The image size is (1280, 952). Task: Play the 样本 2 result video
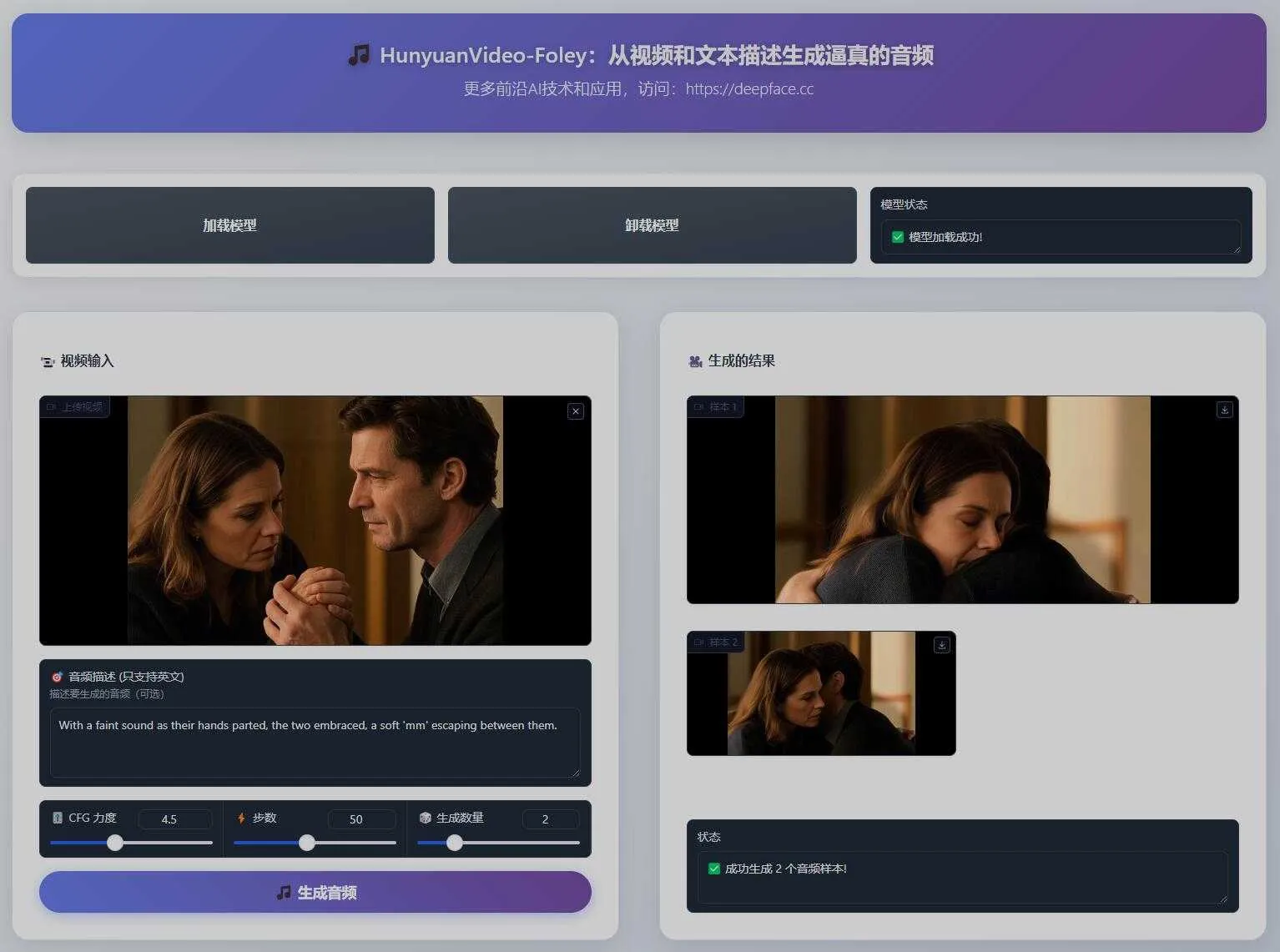[x=821, y=693]
